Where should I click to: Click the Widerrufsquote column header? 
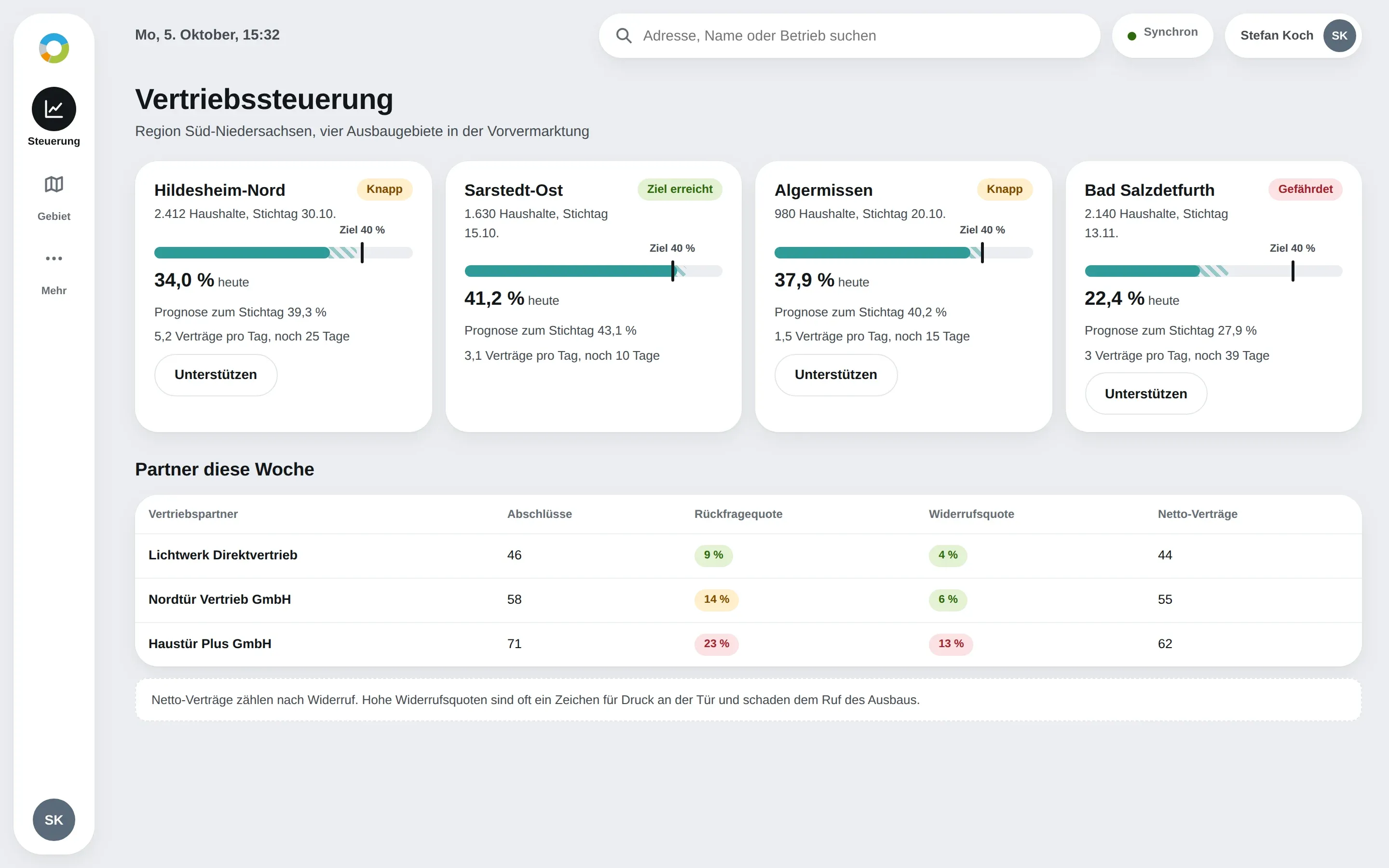tap(971, 515)
